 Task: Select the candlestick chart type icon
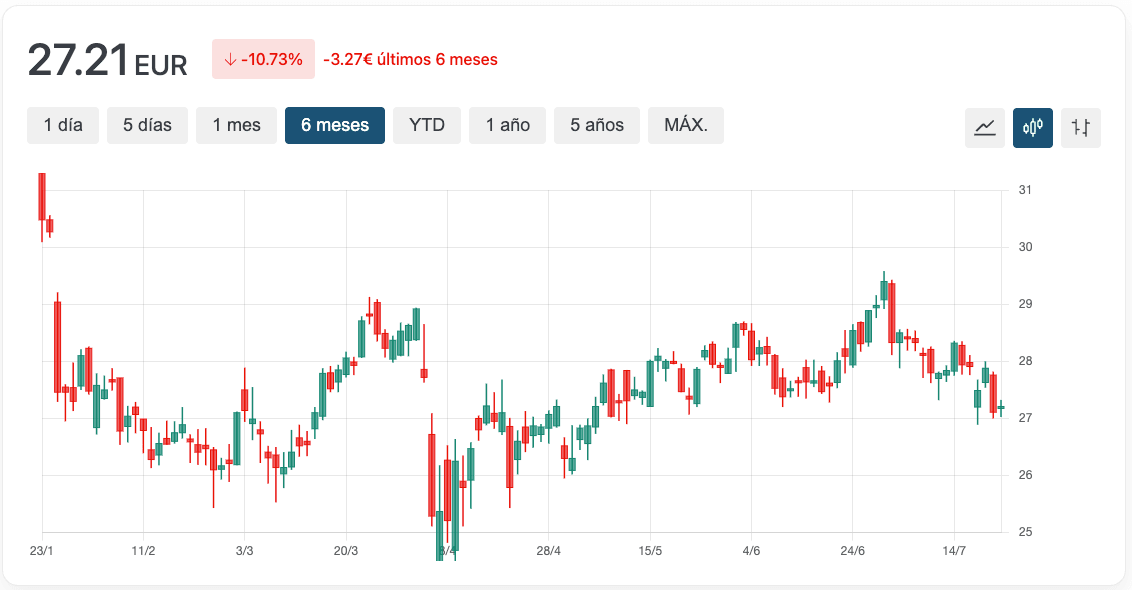(x=1032, y=127)
